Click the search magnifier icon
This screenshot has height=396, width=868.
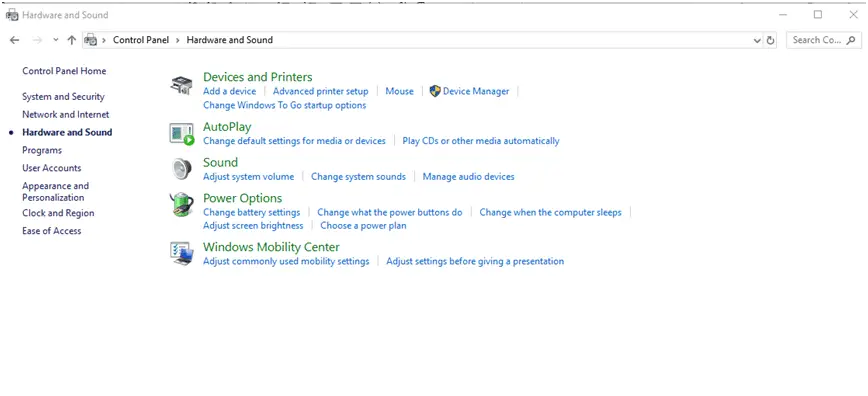(x=851, y=40)
